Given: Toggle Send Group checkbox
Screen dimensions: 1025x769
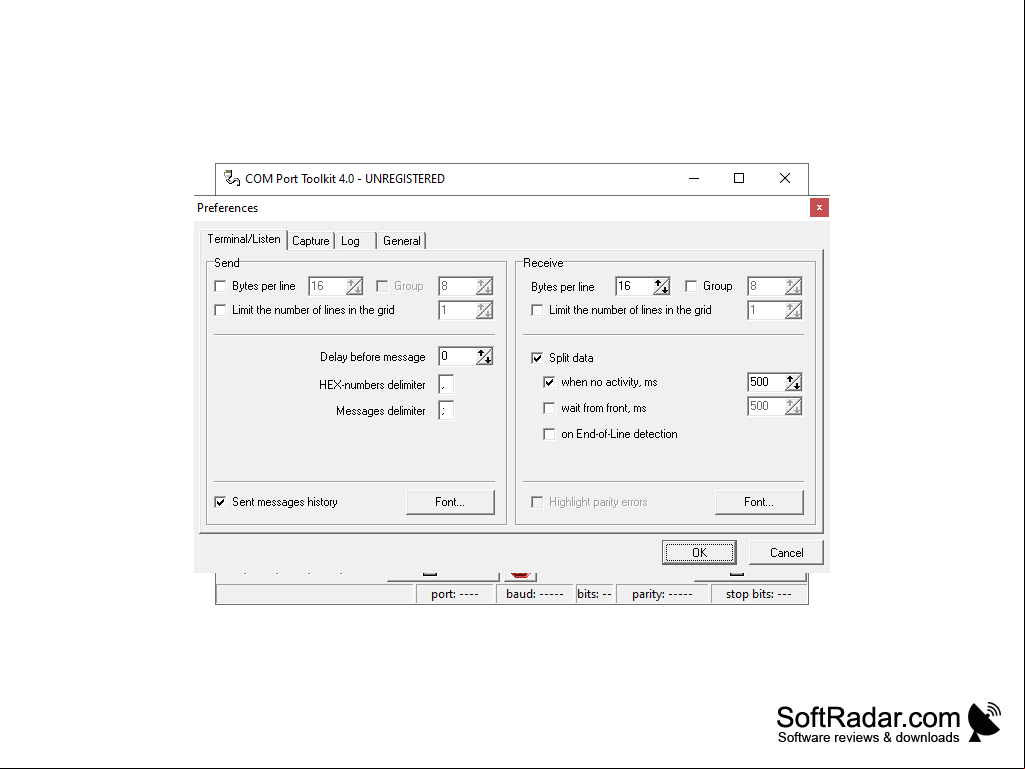Looking at the screenshot, I should (382, 286).
